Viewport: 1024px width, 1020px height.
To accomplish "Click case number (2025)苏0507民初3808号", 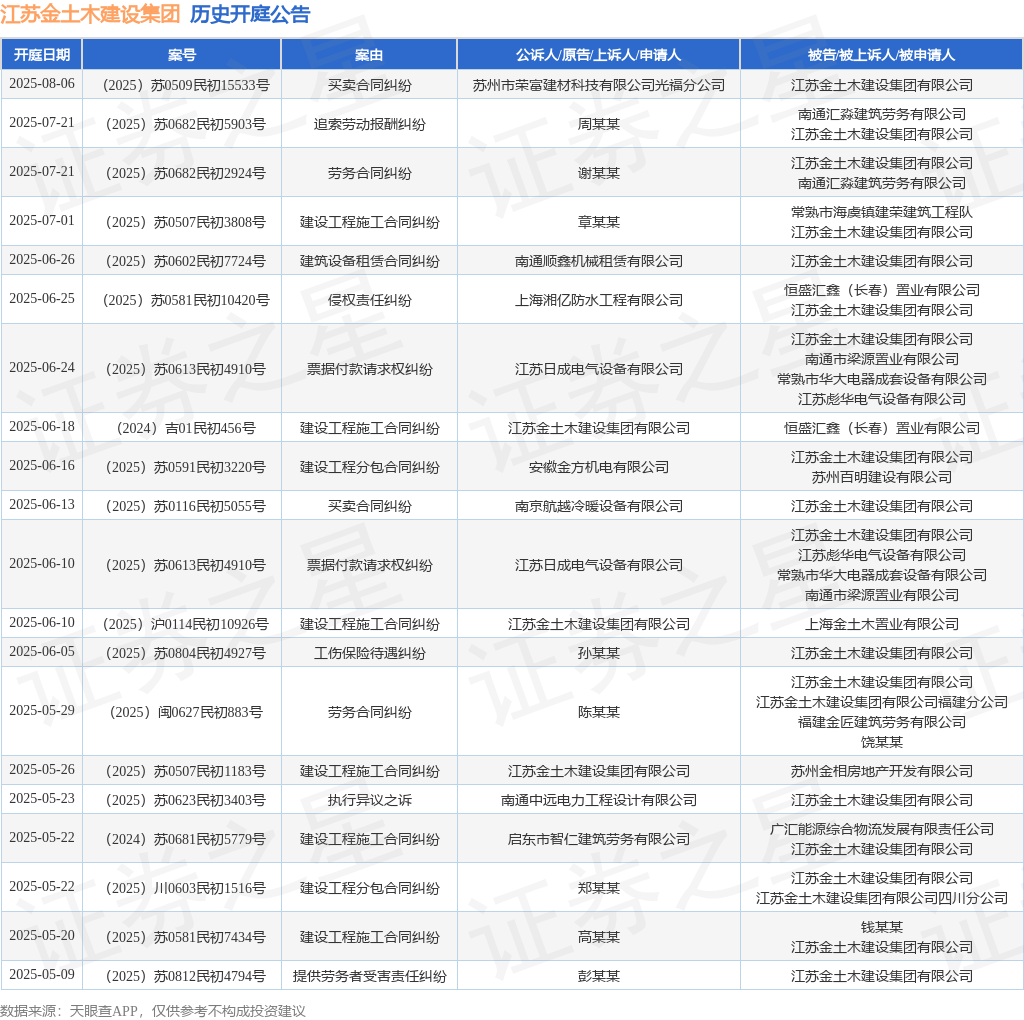I will (x=186, y=222).
